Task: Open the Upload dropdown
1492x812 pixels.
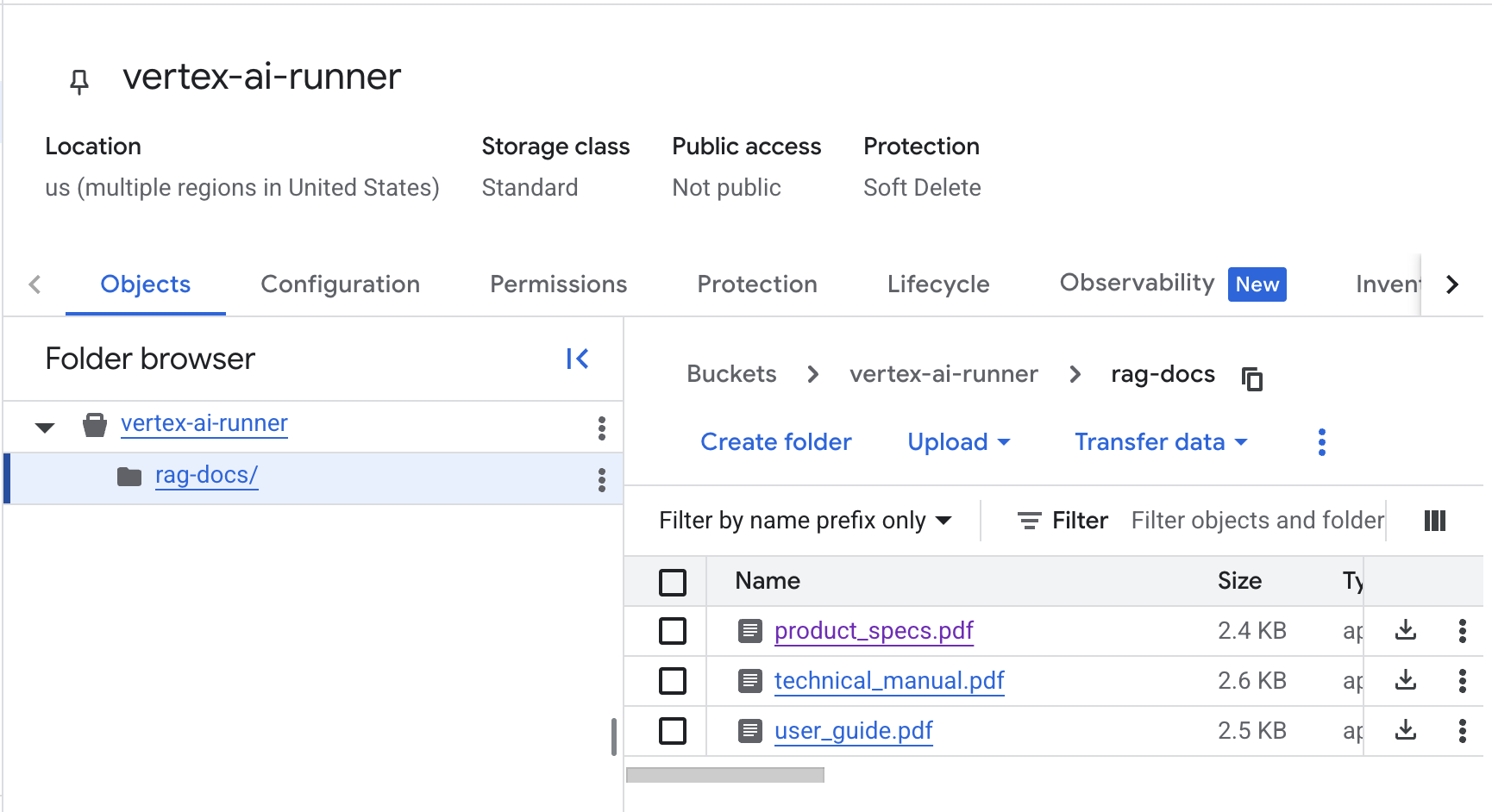Action: [957, 441]
